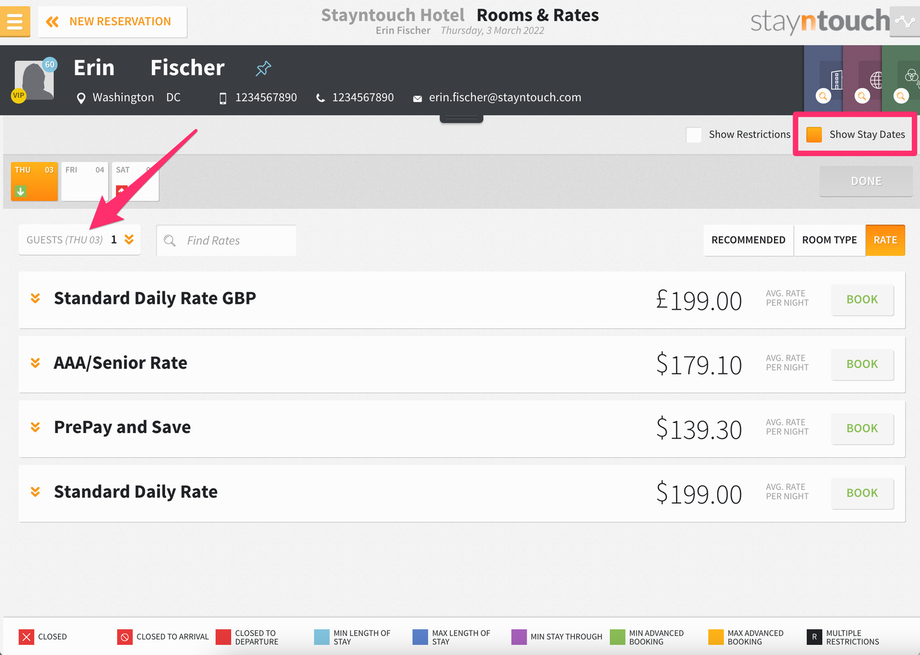Viewport: 920px width, 655px height.
Task: Open the travel agent globe card
Action: pos(862,79)
